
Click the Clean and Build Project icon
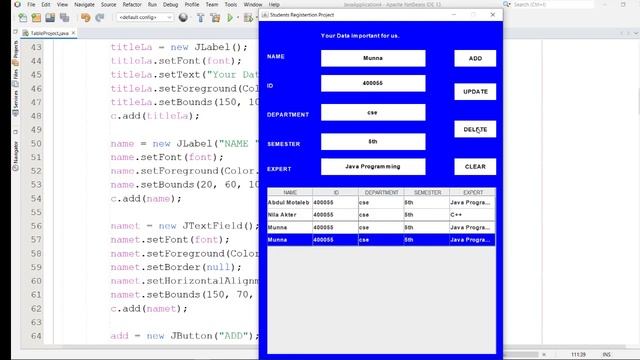point(215,18)
